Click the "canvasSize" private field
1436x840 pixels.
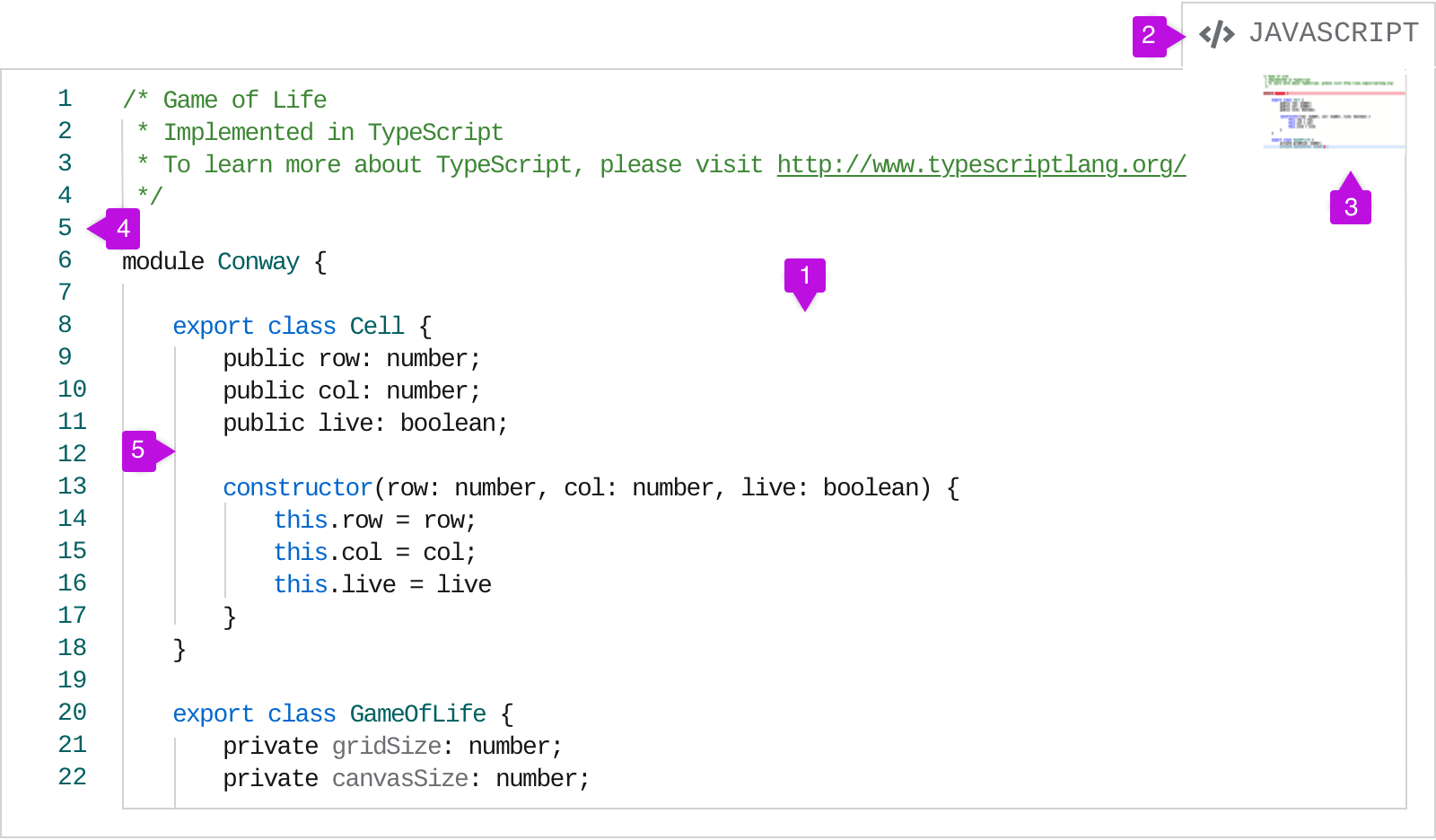pos(399,779)
